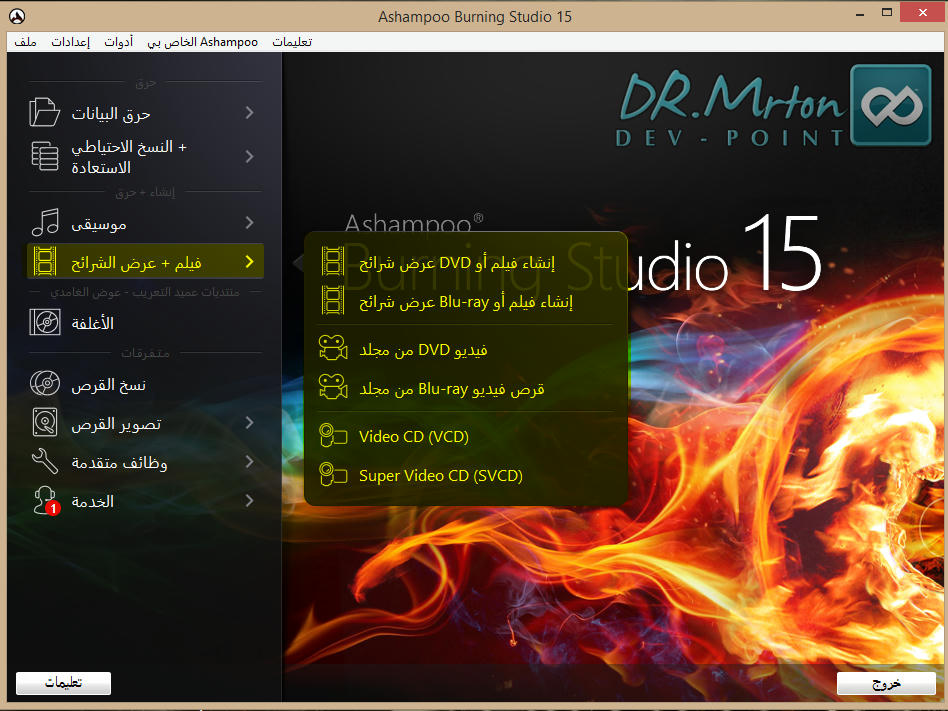Open the أدوات (Tools) menu
The width and height of the screenshot is (948, 711).
[x=118, y=42]
